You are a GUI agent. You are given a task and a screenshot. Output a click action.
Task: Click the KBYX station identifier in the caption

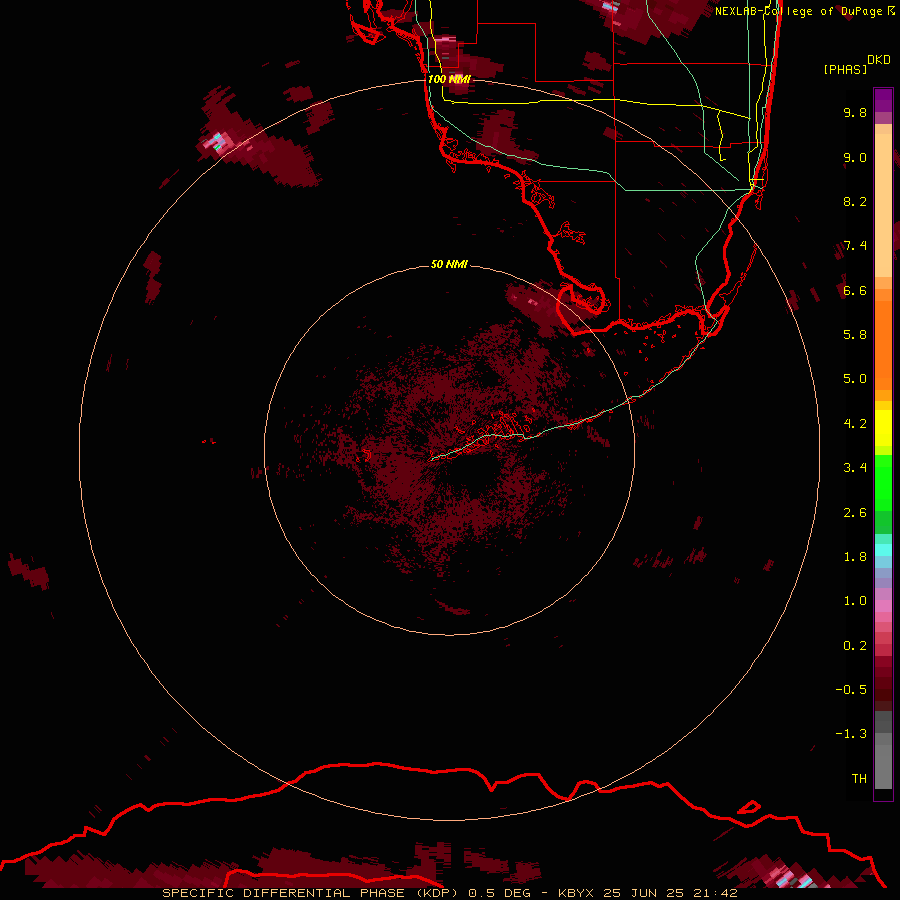tap(576, 893)
